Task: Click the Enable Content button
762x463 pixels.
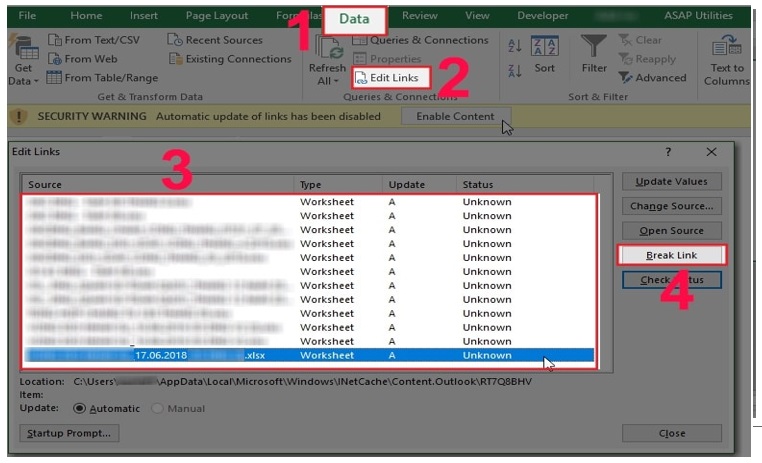Action: click(x=455, y=116)
